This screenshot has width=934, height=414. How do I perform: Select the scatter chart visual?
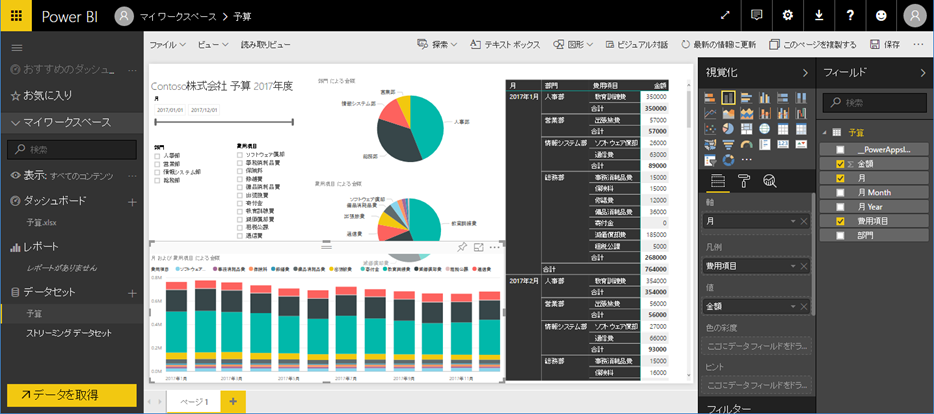(x=709, y=128)
